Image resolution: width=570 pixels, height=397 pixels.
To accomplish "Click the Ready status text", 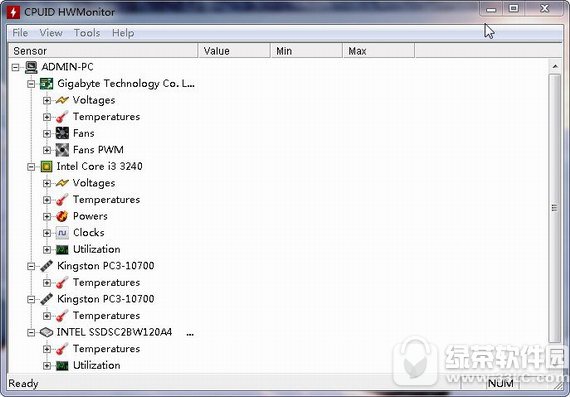I will tap(23, 384).
